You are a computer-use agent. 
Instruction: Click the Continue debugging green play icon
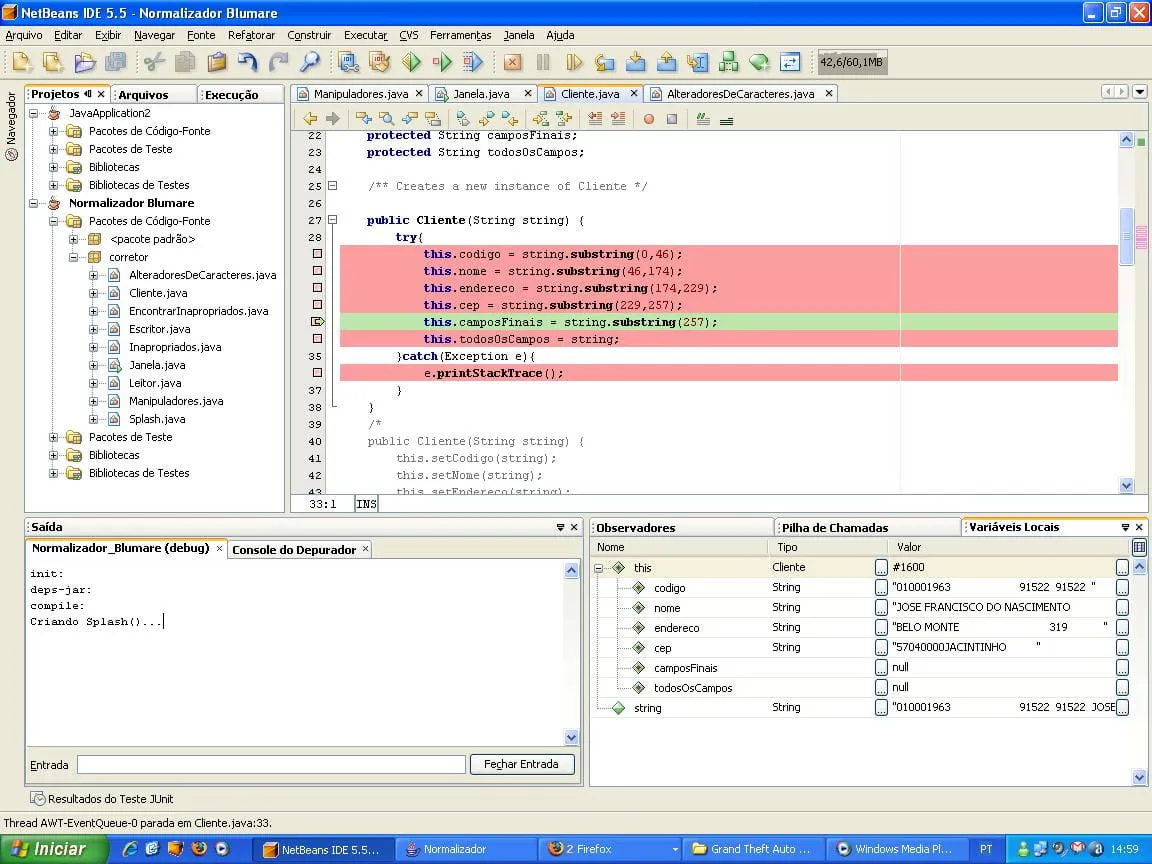click(574, 63)
